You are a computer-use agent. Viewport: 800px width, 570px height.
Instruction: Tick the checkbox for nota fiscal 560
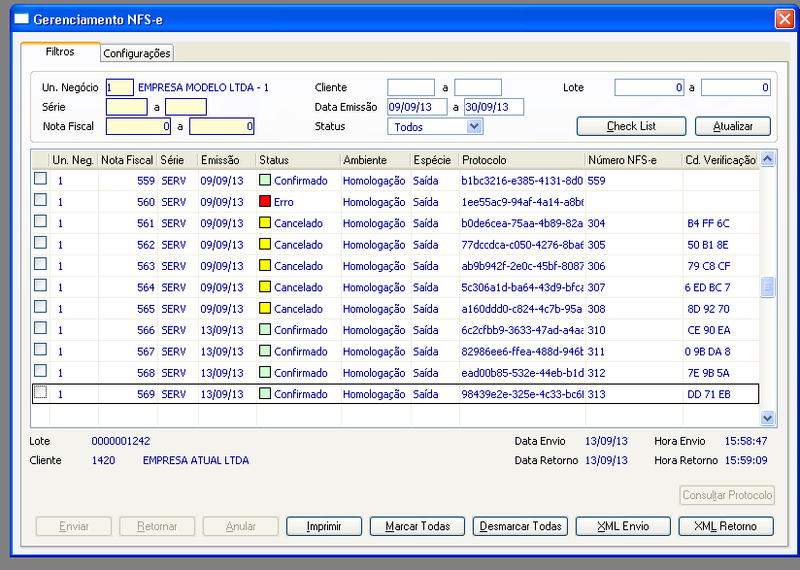pyautogui.click(x=40, y=200)
